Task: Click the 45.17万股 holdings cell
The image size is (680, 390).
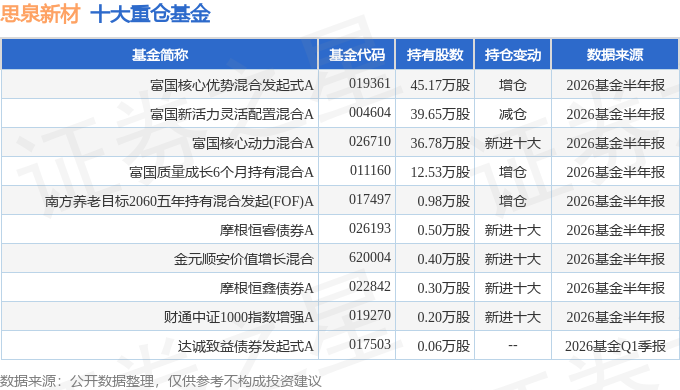Action: point(440,85)
